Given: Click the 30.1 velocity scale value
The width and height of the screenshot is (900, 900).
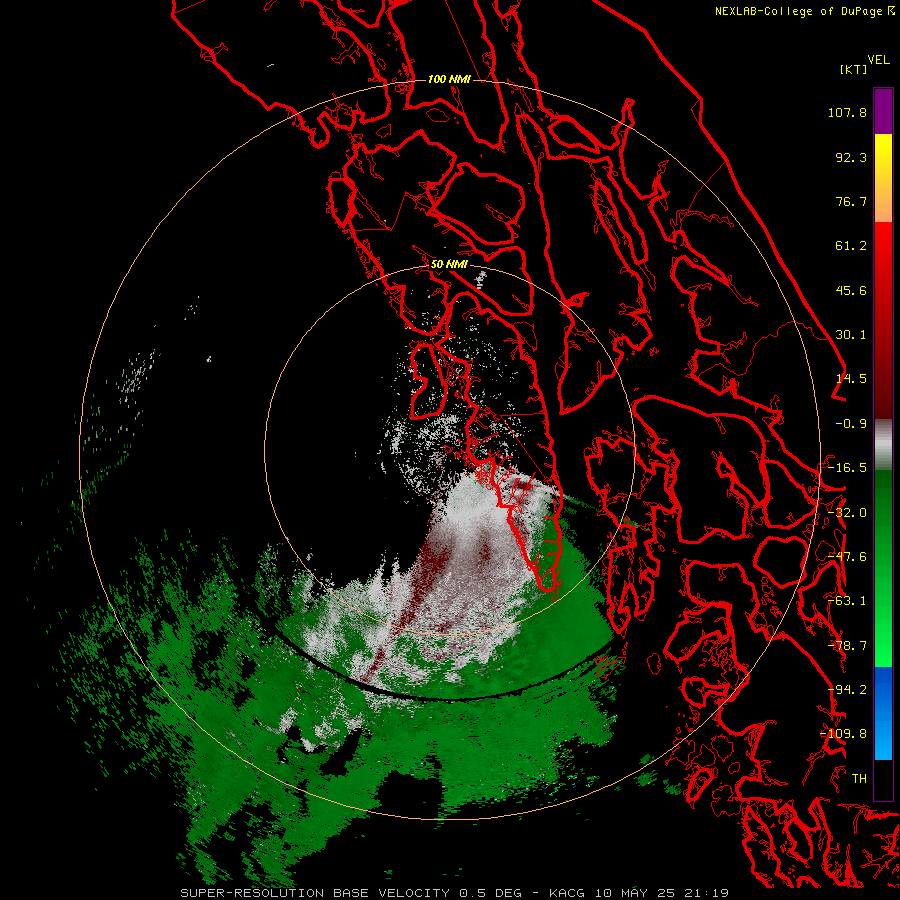Looking at the screenshot, I should coord(851,335).
